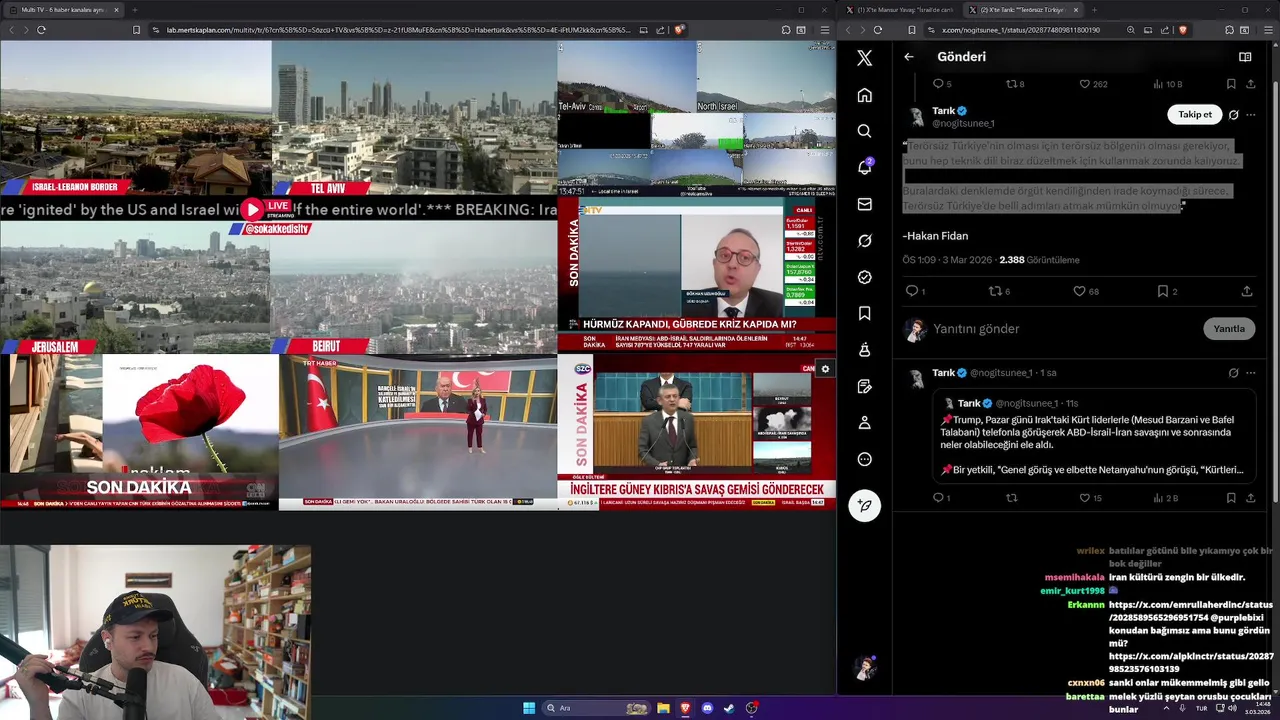Share the main post via share icon

click(1247, 291)
